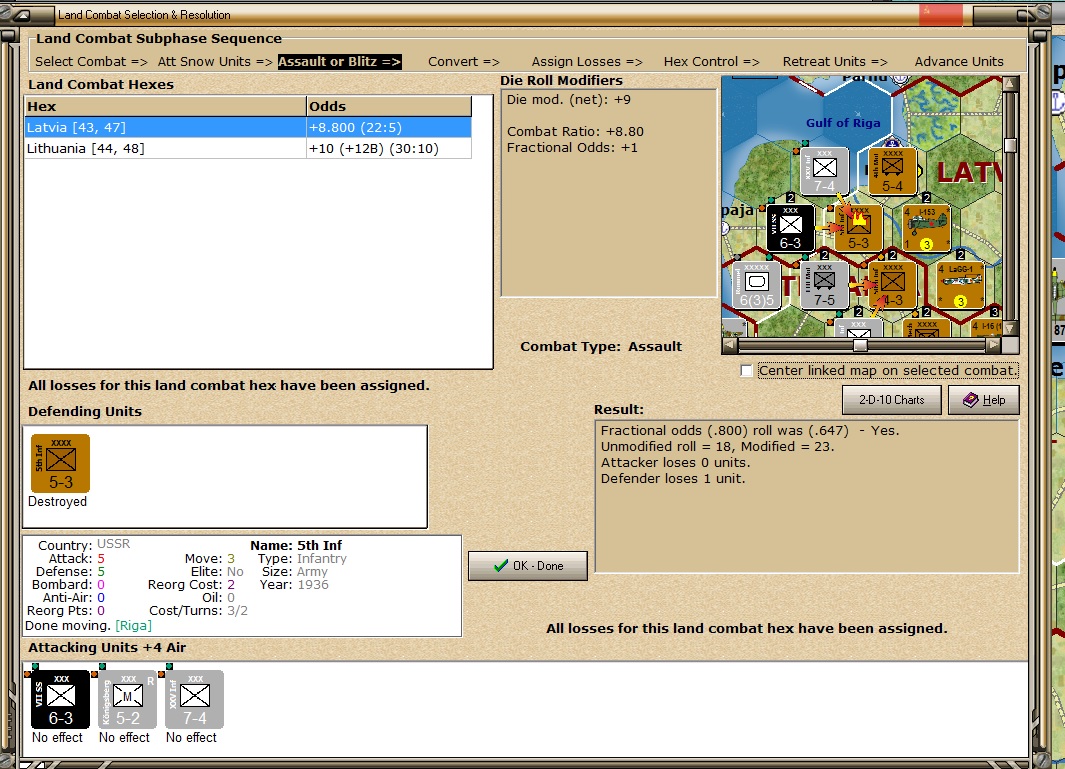Click the Advance Units sequence step
1065x769 pixels.
959,62
